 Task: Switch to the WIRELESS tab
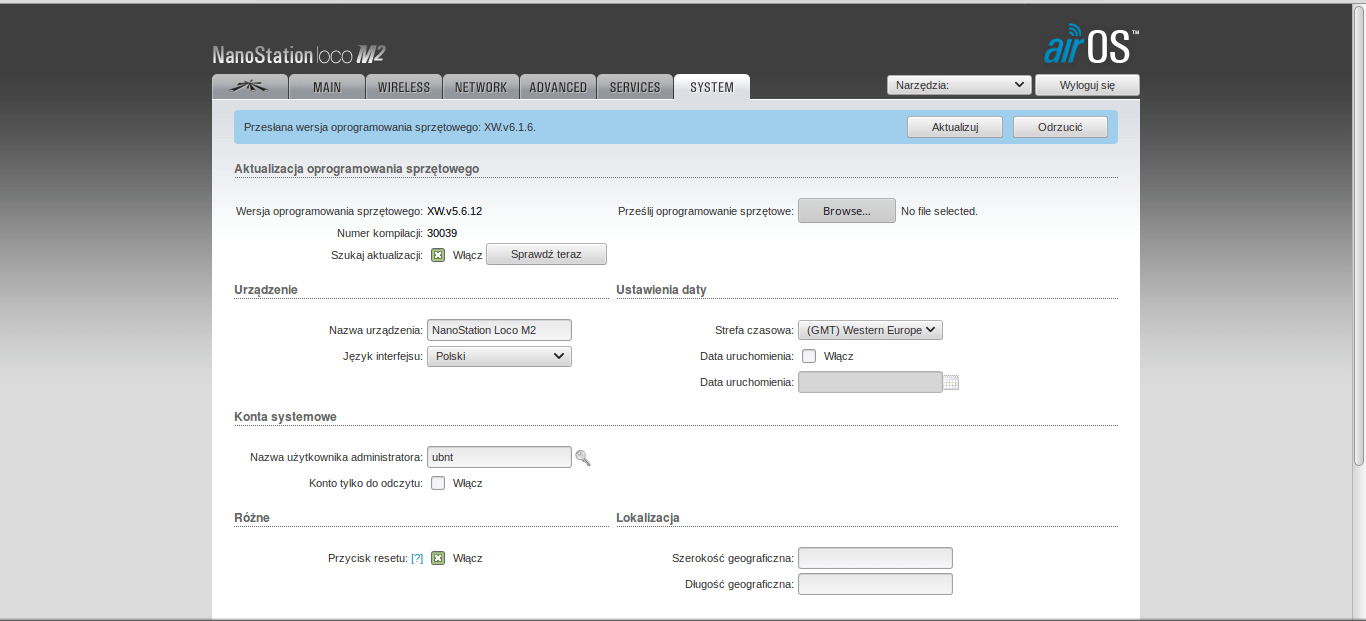[404, 87]
